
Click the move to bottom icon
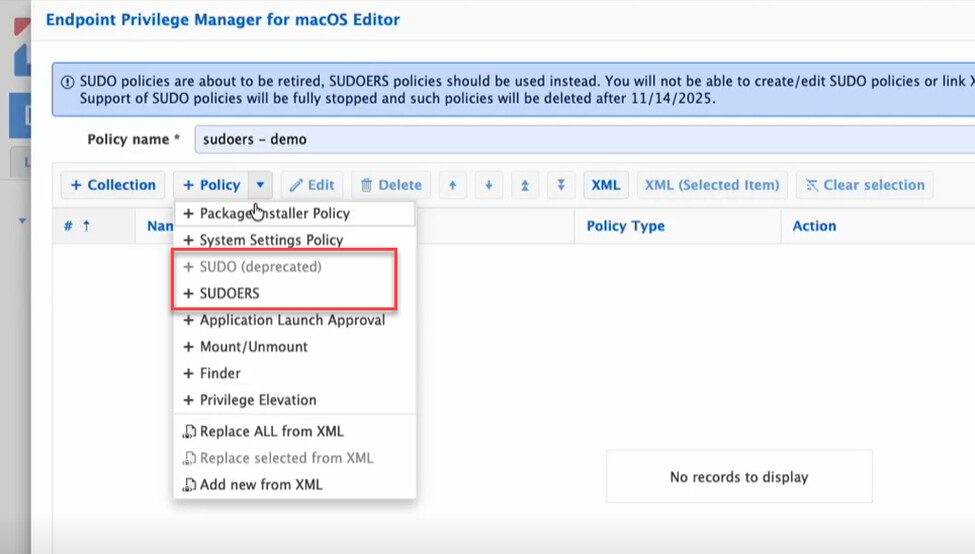tap(561, 185)
